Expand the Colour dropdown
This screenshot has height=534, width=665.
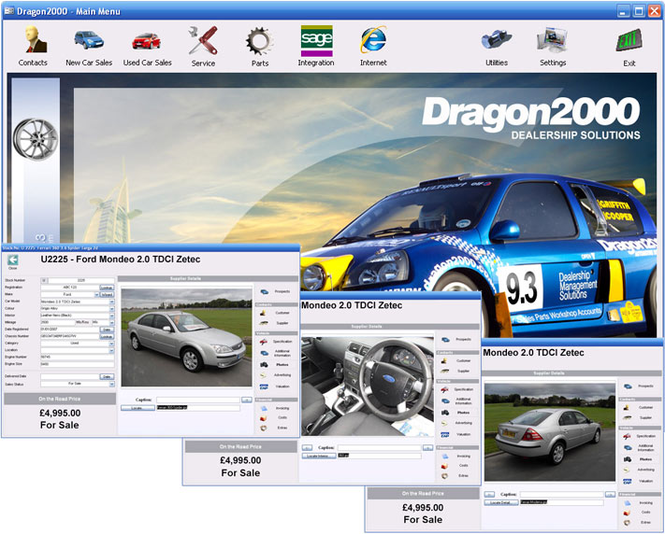point(112,308)
